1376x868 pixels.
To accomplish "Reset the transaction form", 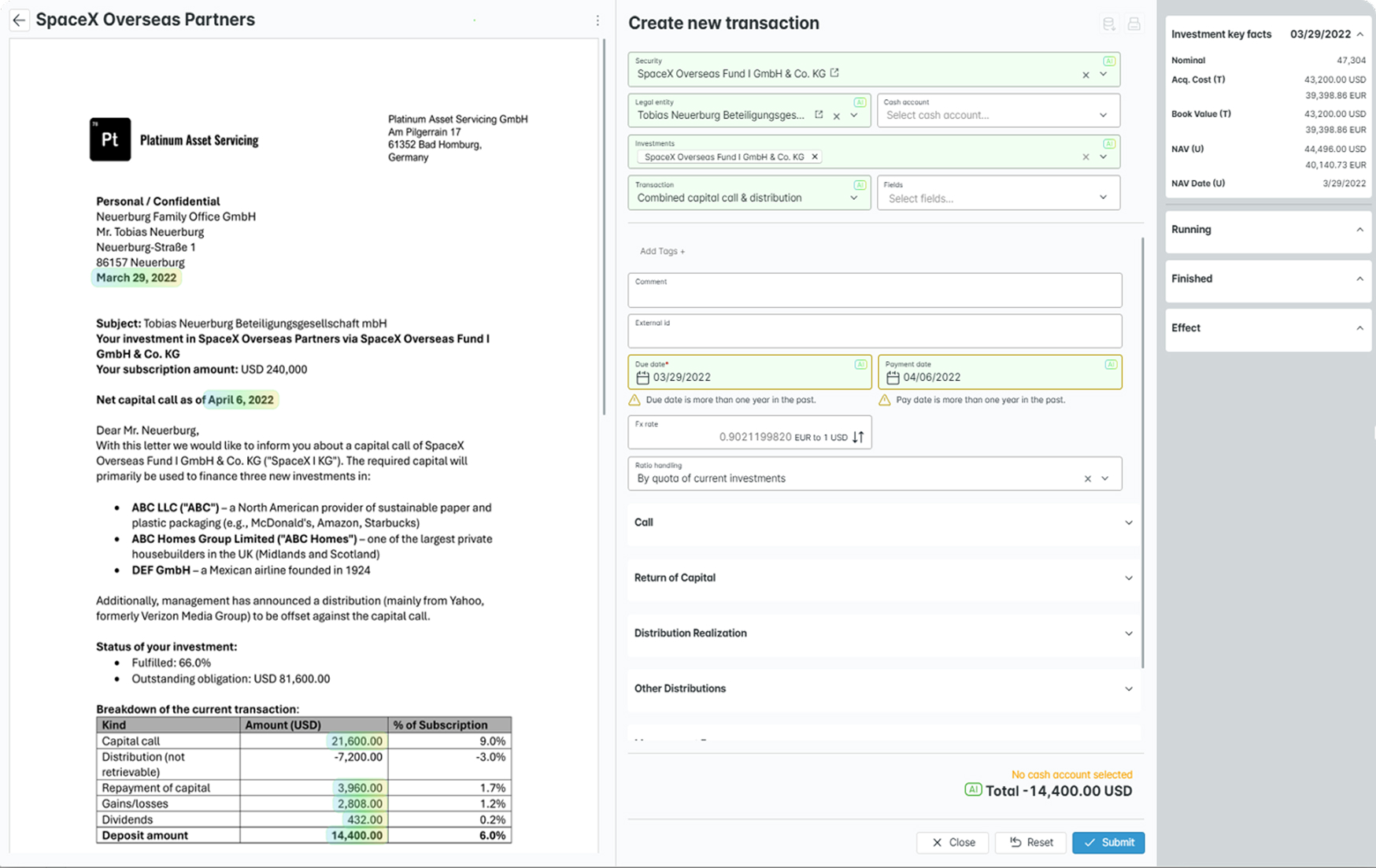I will click(x=1030, y=842).
